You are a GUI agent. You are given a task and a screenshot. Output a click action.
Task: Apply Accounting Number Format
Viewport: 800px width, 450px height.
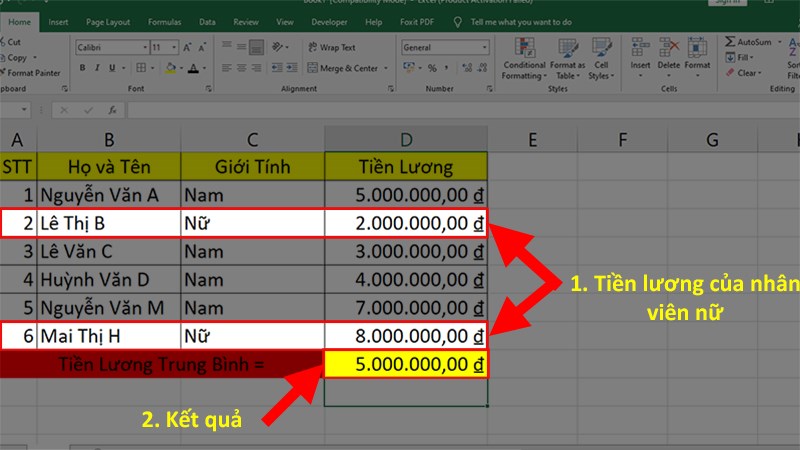coord(409,68)
